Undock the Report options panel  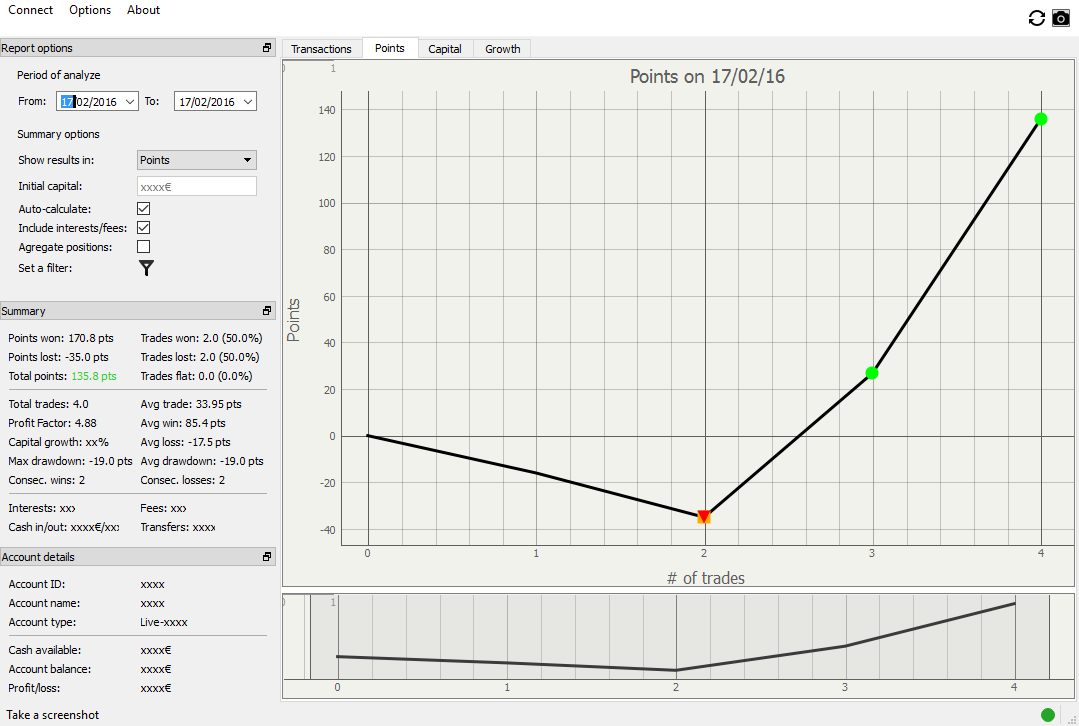coord(267,47)
